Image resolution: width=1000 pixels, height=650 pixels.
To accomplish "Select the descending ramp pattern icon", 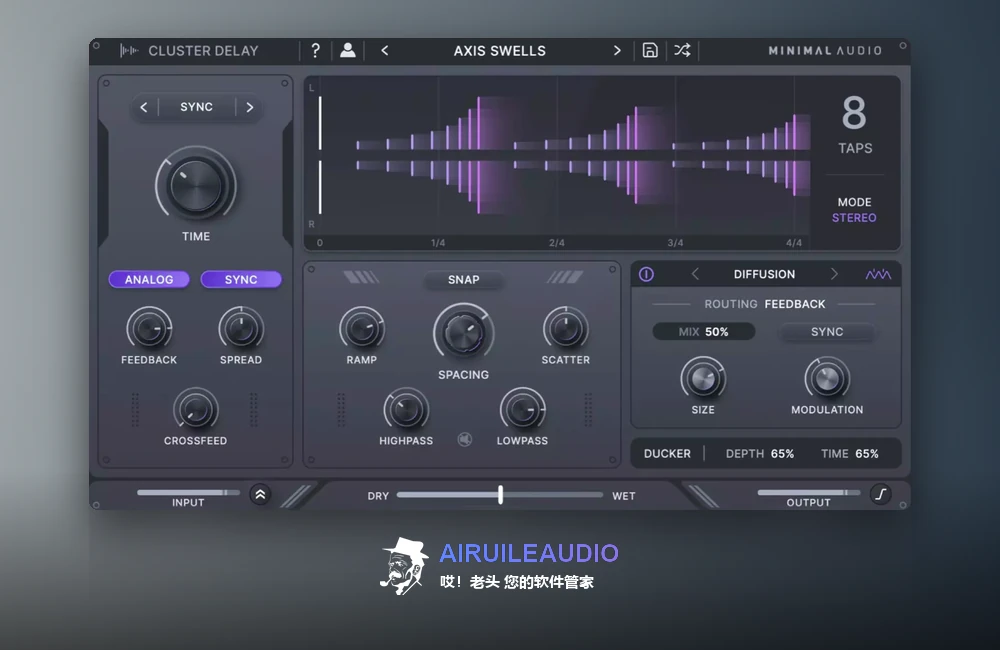I will pyautogui.click(x=361, y=277).
